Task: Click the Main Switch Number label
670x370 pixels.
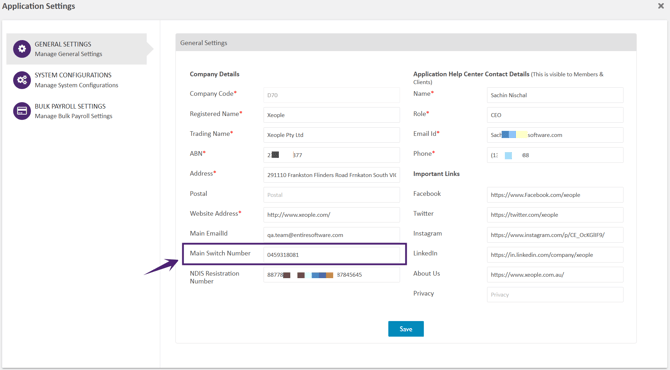Action: [x=220, y=253]
